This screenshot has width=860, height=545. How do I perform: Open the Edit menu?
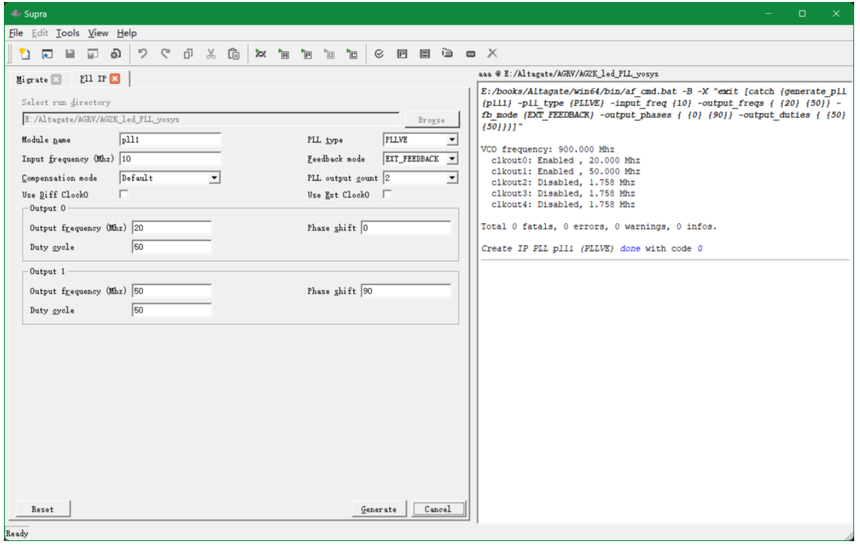[x=39, y=33]
